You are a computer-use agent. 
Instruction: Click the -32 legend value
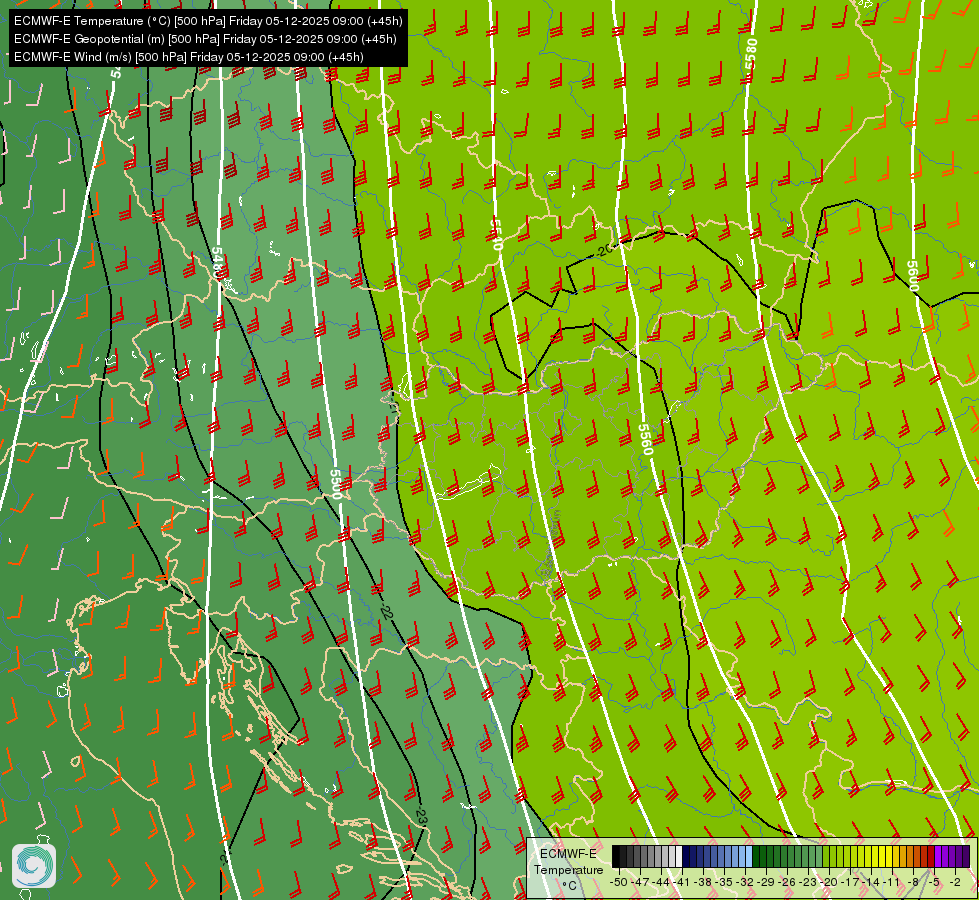[x=745, y=882]
